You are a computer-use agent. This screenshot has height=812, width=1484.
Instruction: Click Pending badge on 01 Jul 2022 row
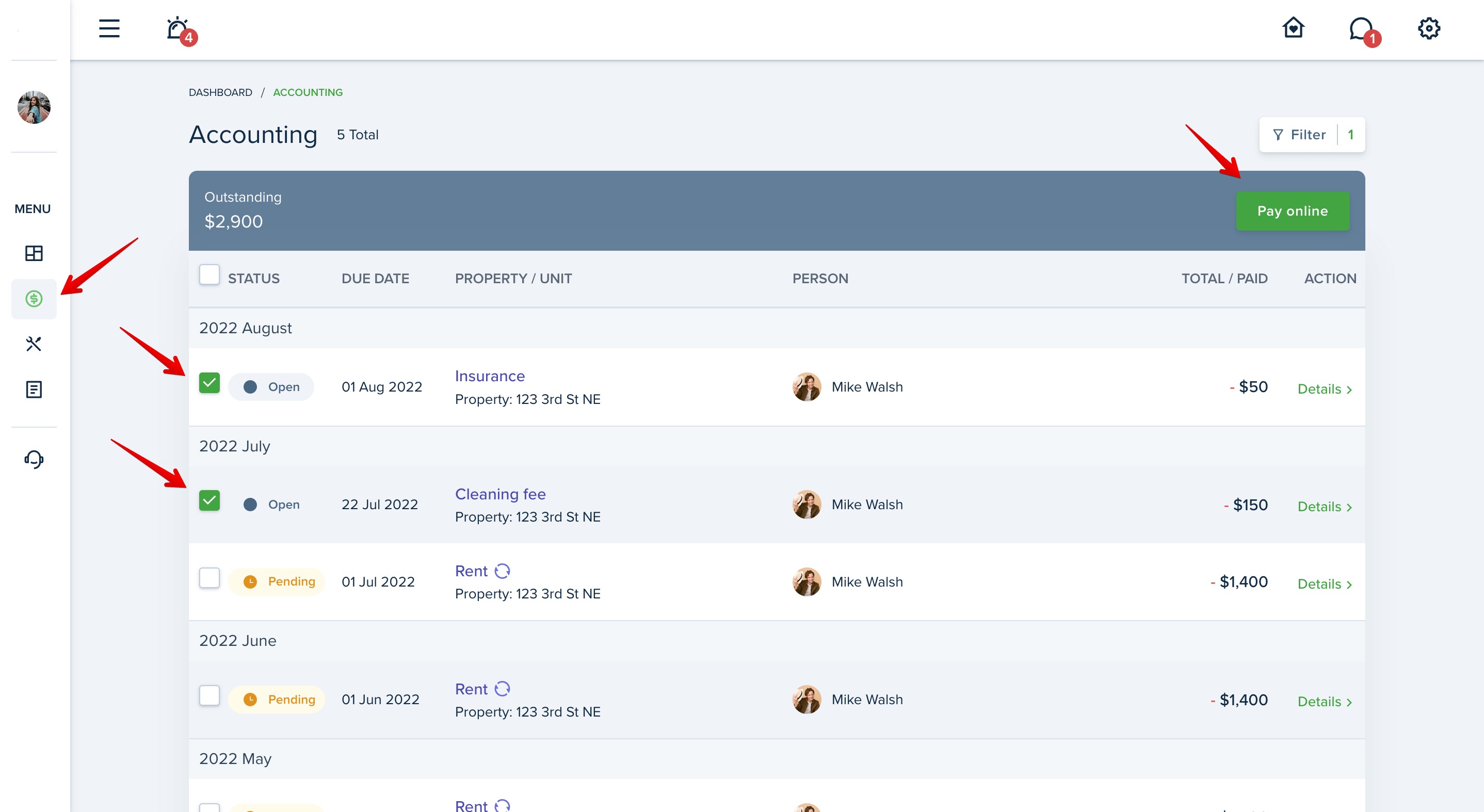click(277, 581)
